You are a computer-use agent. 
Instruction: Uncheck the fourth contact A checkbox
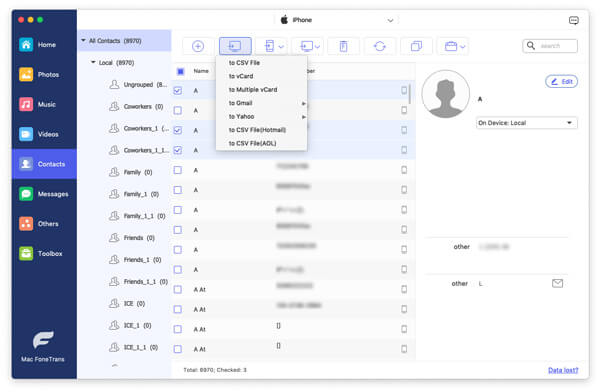click(178, 150)
